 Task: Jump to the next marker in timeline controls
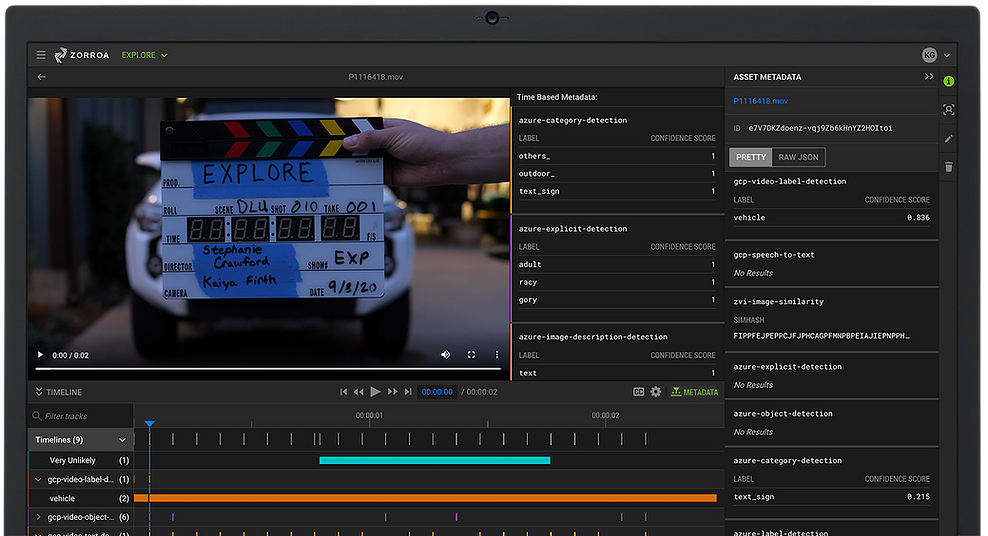[408, 392]
